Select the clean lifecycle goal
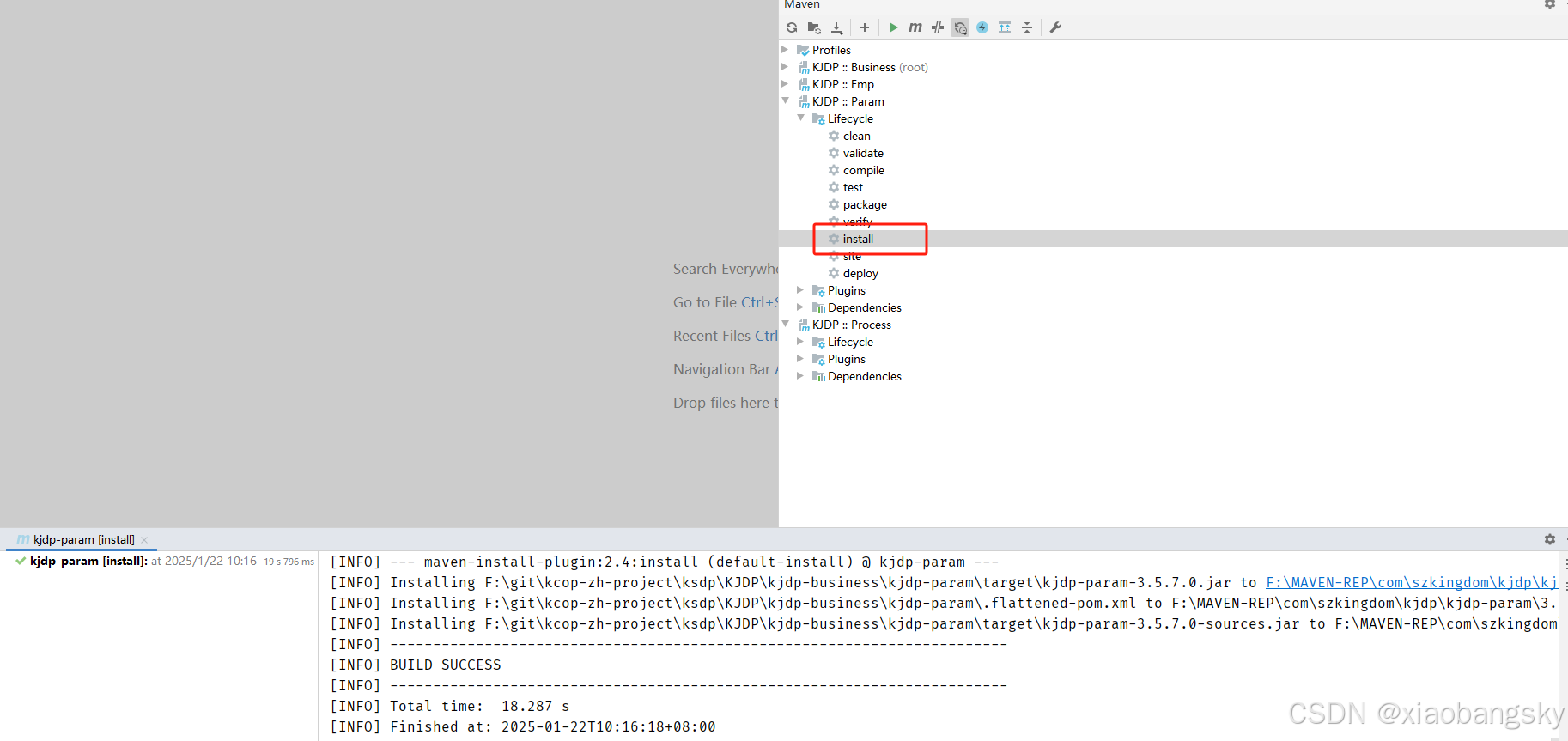Screen dimensions: 1568x741 (856, 136)
